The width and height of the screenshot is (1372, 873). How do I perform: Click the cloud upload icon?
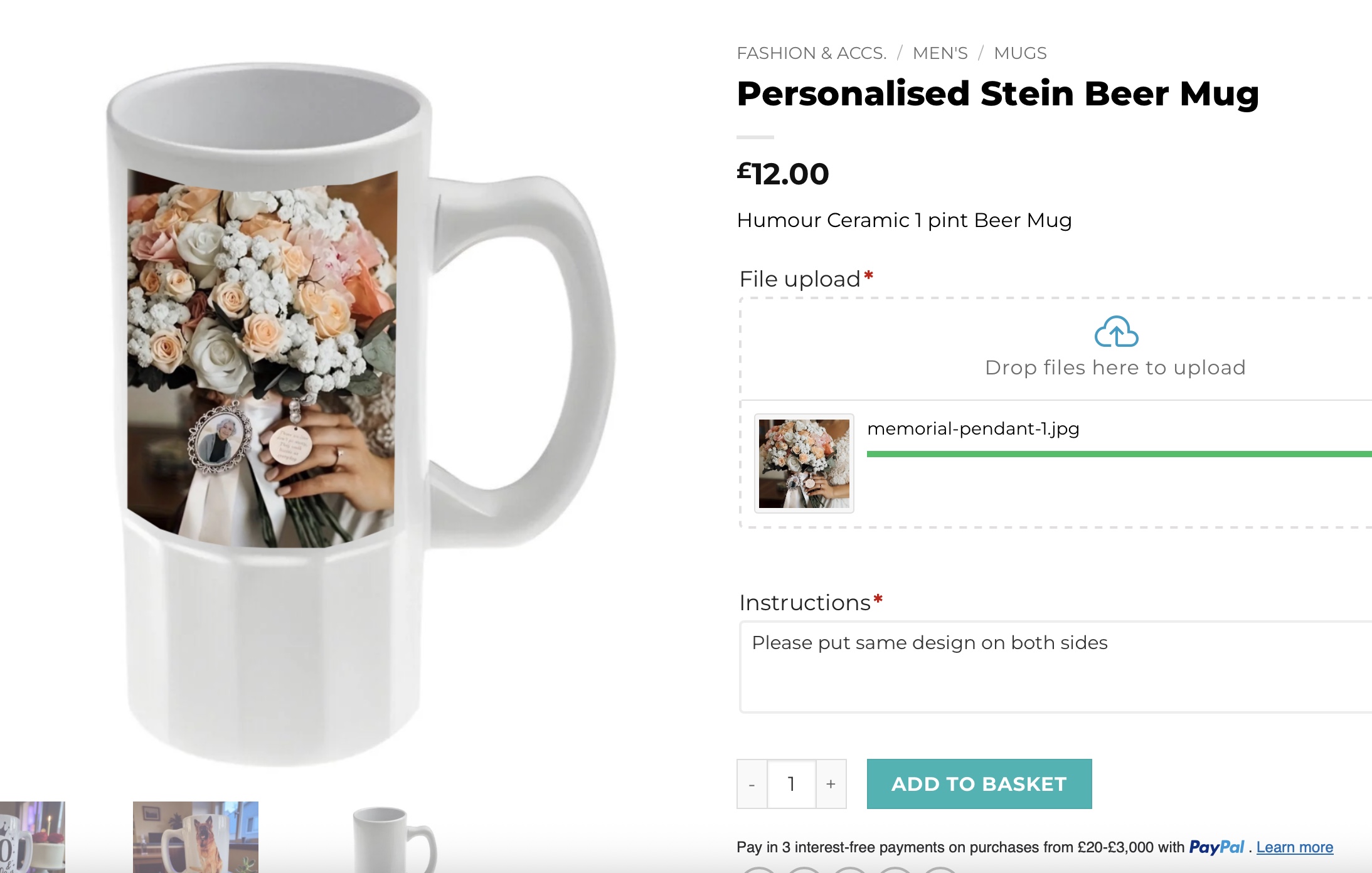[1115, 332]
